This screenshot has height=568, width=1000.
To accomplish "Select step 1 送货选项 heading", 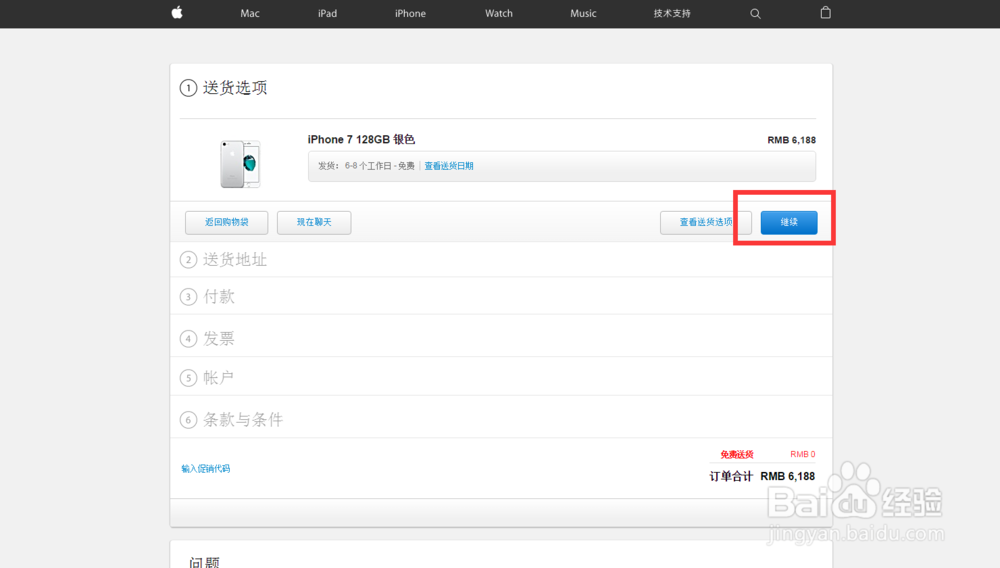I will [235, 87].
